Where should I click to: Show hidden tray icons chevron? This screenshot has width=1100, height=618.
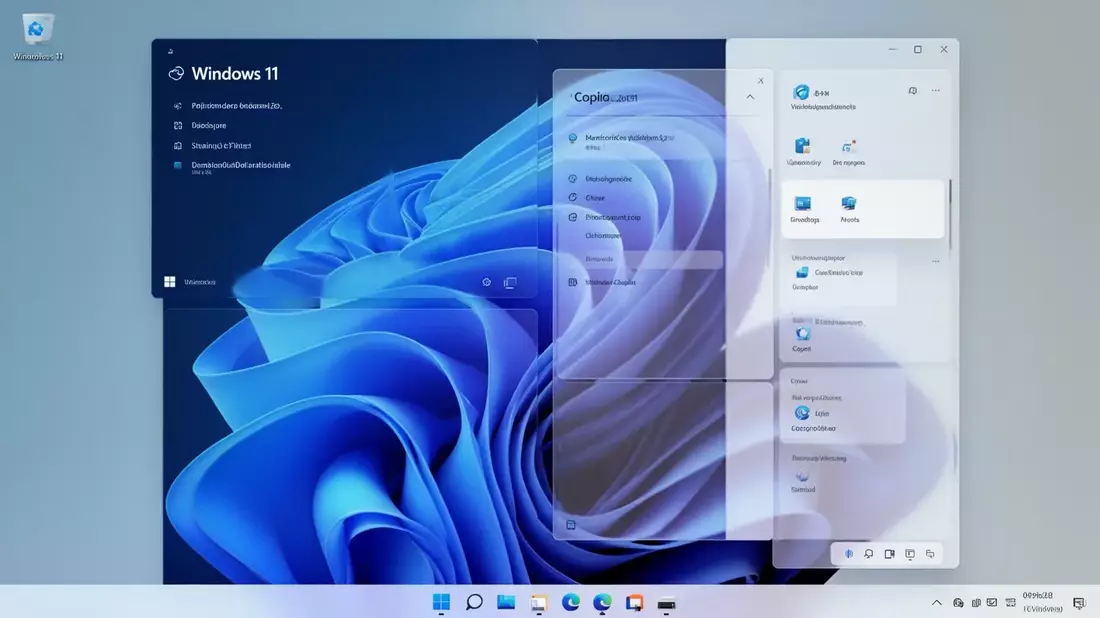[937, 603]
